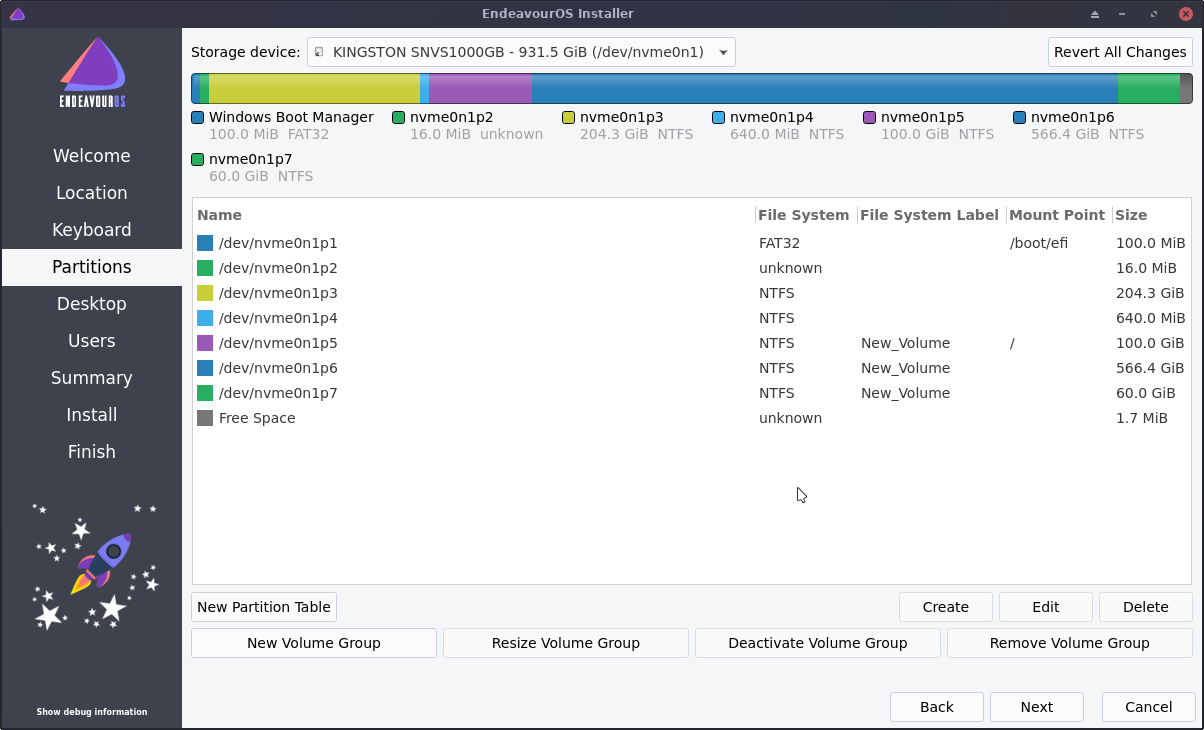The height and width of the screenshot is (730, 1204).
Task: Click the EndeavourOS triangle icon in the title bar
Action: [17, 13]
